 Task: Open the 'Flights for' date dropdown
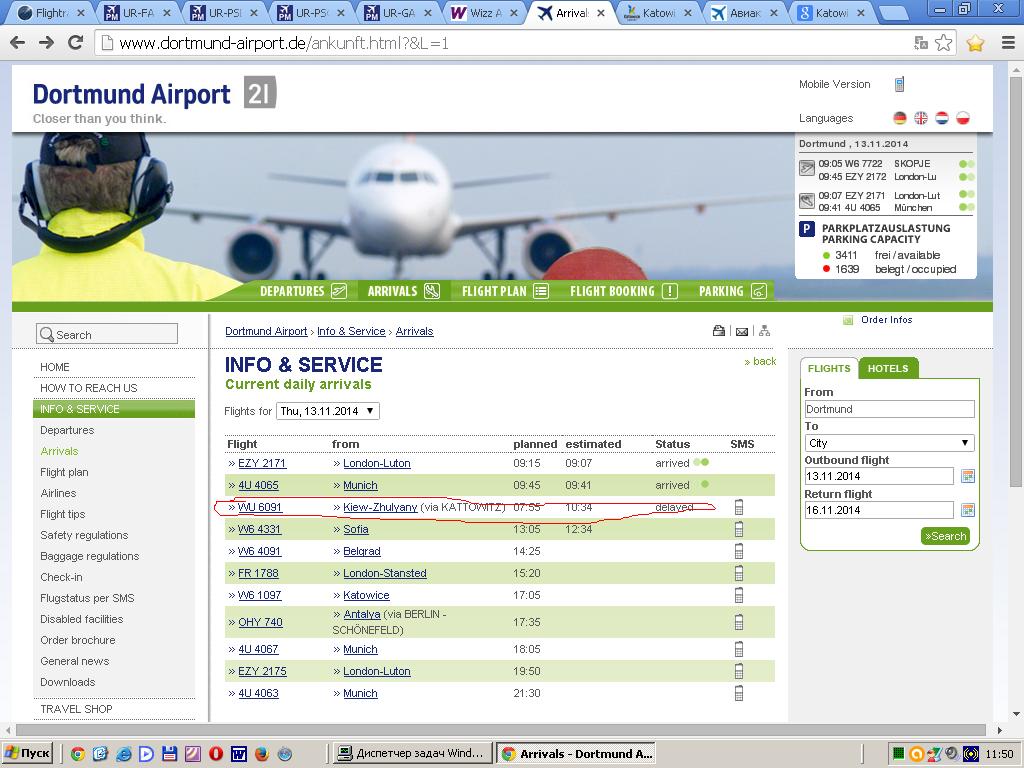[327, 411]
